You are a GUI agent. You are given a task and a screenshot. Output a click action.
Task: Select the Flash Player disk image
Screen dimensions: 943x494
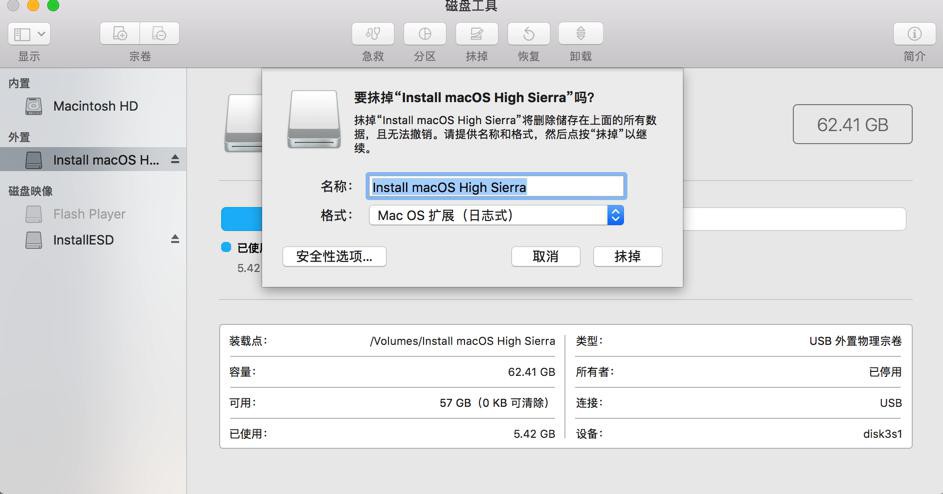pyautogui.click(x=93, y=214)
